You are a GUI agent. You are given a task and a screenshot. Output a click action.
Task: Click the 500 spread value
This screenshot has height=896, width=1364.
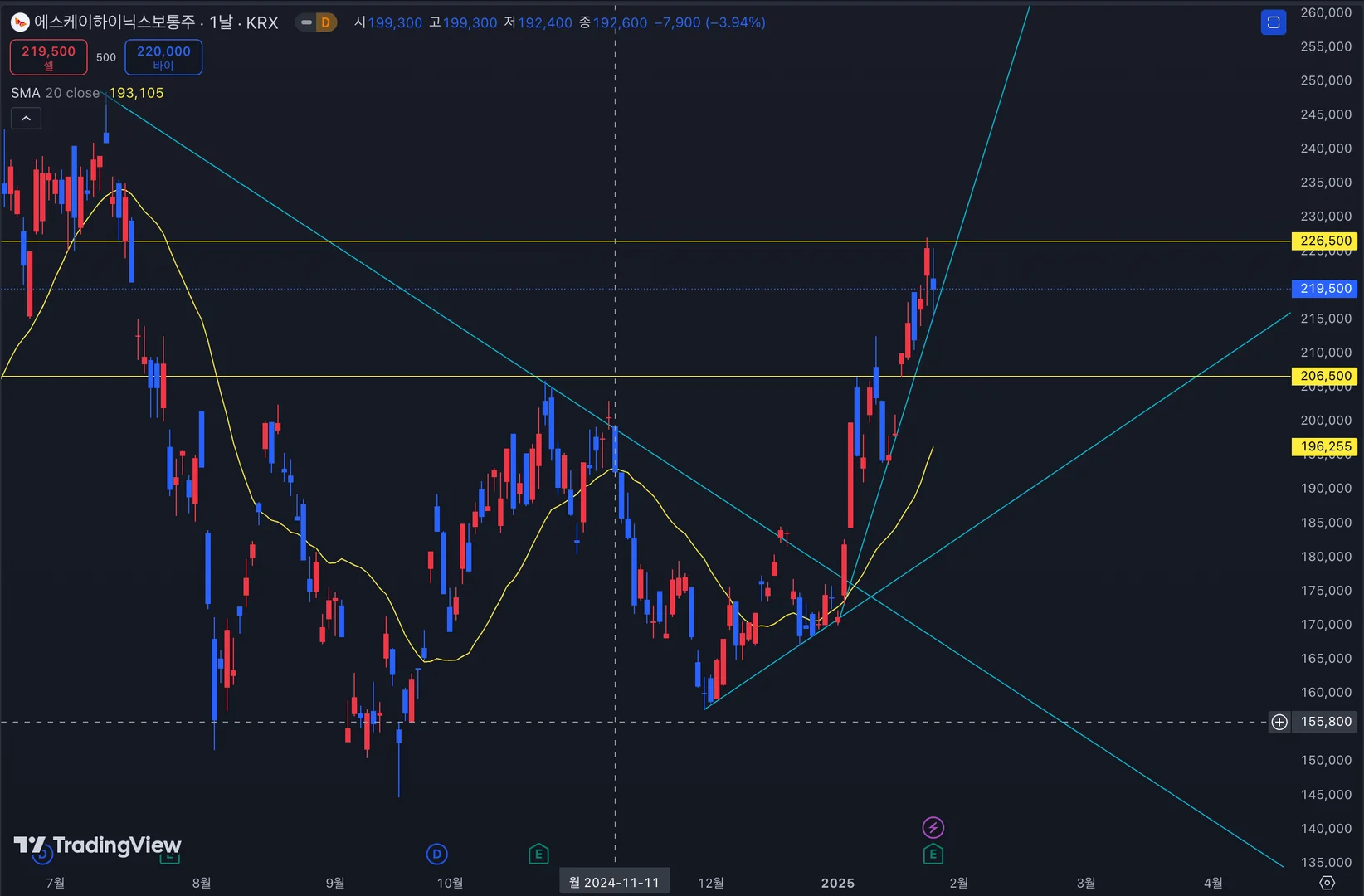point(106,57)
